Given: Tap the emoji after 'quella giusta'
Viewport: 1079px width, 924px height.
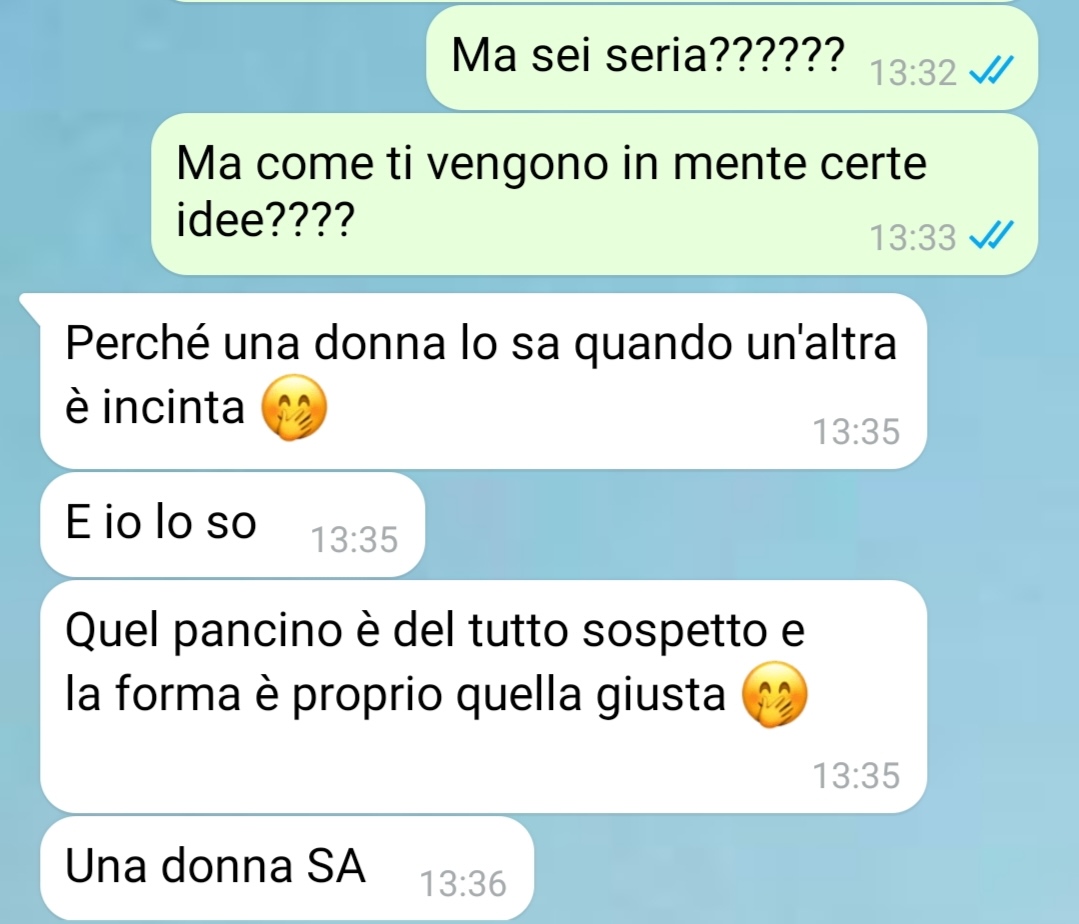Looking at the screenshot, I should 774,694.
